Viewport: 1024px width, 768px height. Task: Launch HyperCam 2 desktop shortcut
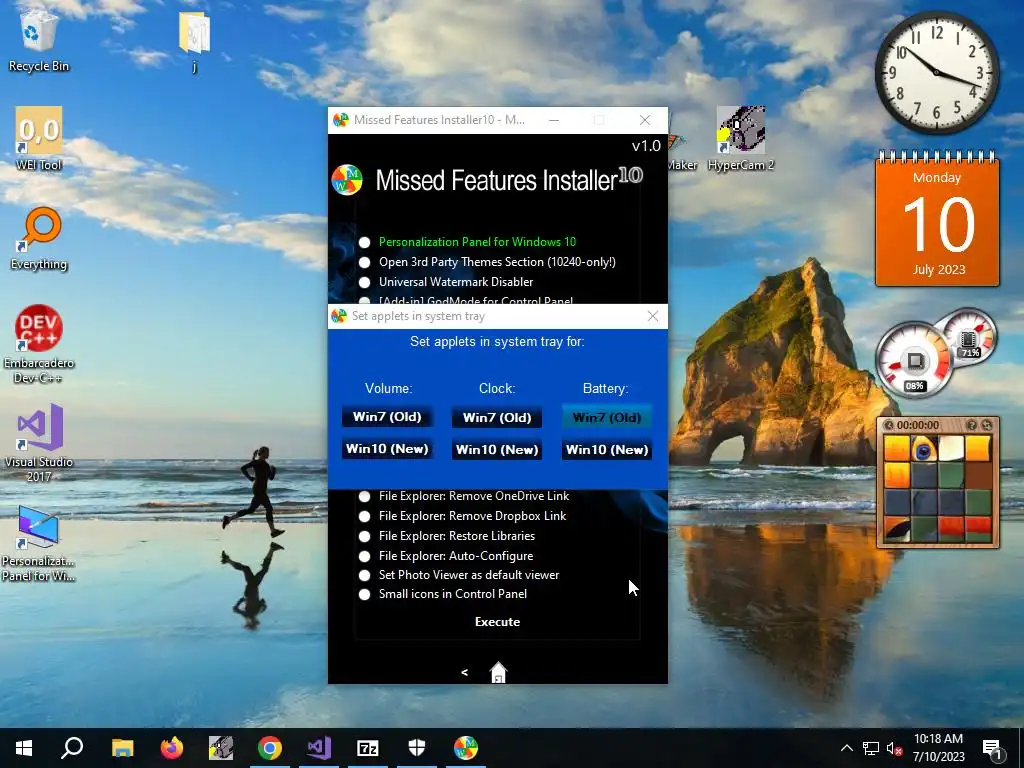point(741,139)
